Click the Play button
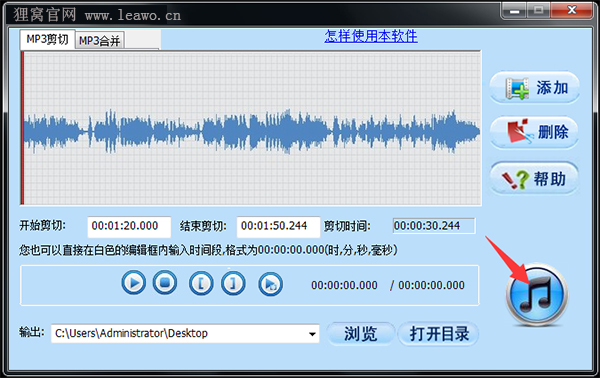This screenshot has height=378, width=600. [x=134, y=283]
